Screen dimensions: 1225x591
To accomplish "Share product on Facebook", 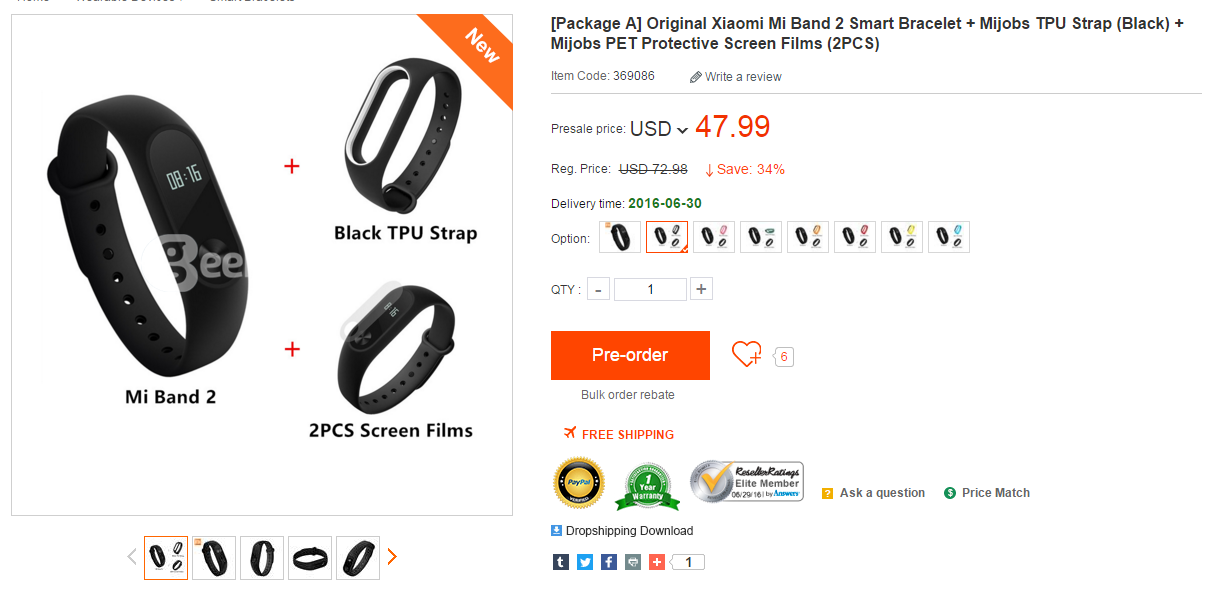I will [x=609, y=562].
